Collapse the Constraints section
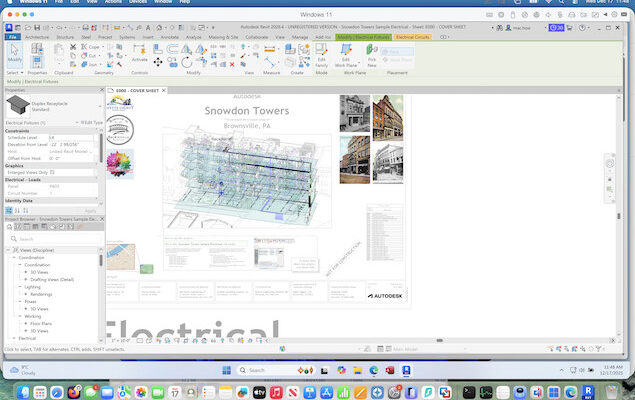The image size is (635, 400). [x=96, y=131]
